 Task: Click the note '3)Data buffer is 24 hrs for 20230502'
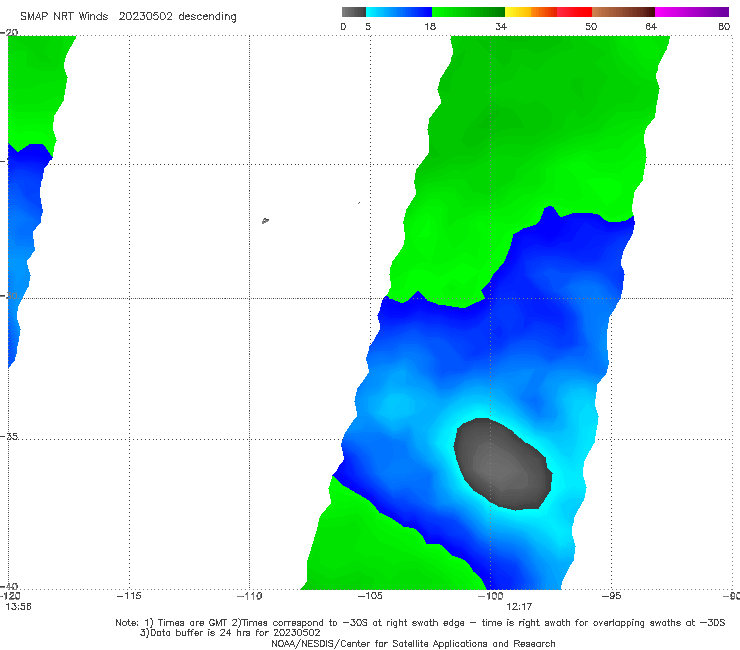coord(230,633)
